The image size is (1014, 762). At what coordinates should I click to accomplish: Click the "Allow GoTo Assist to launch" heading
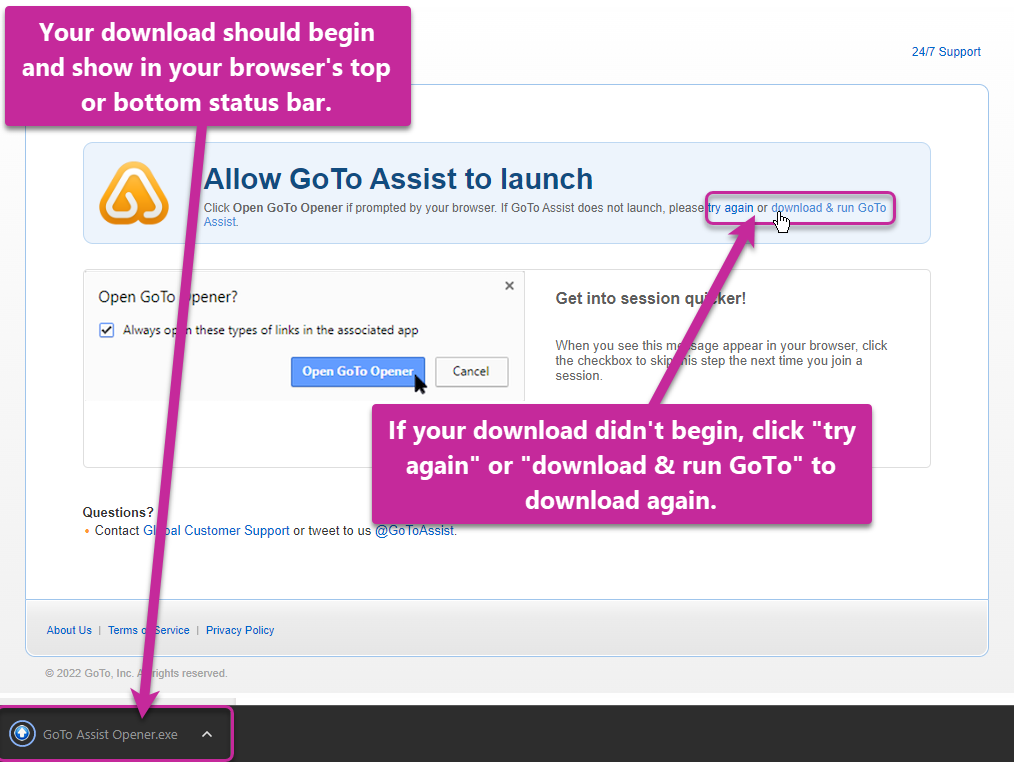[x=398, y=178]
